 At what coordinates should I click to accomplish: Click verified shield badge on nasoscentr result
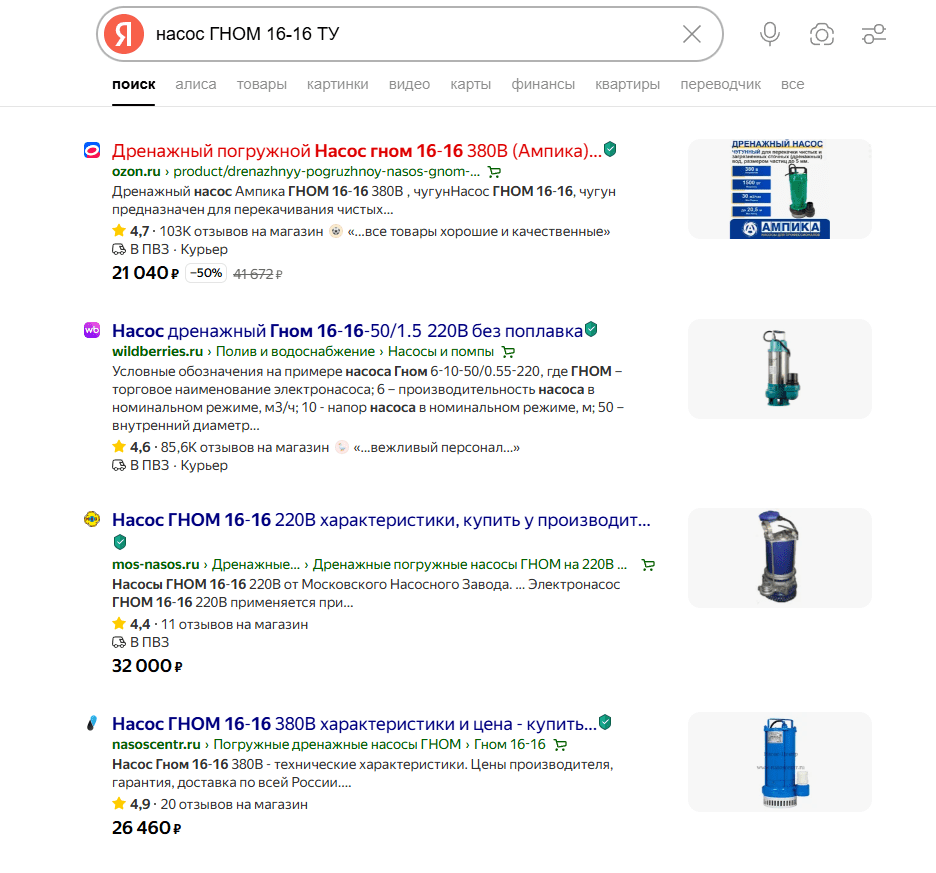605,722
